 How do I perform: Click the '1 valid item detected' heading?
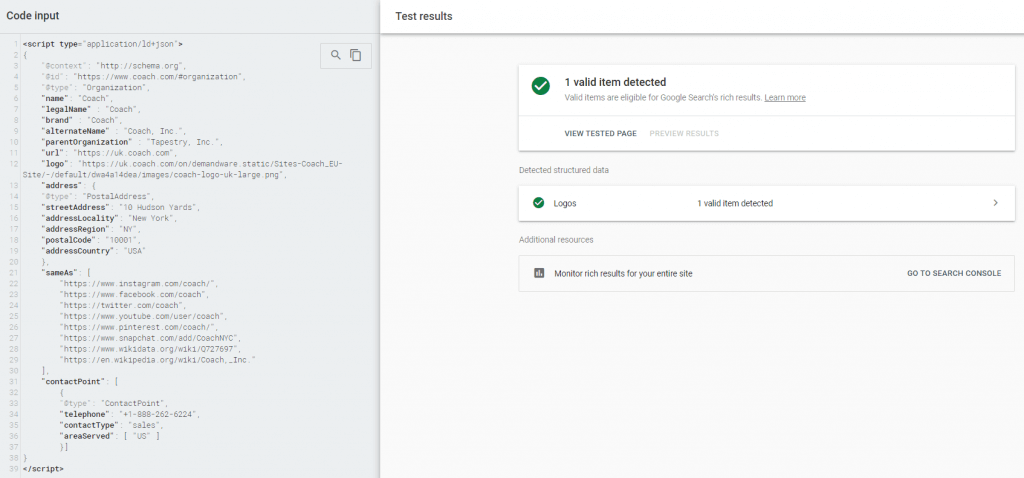[615, 83]
